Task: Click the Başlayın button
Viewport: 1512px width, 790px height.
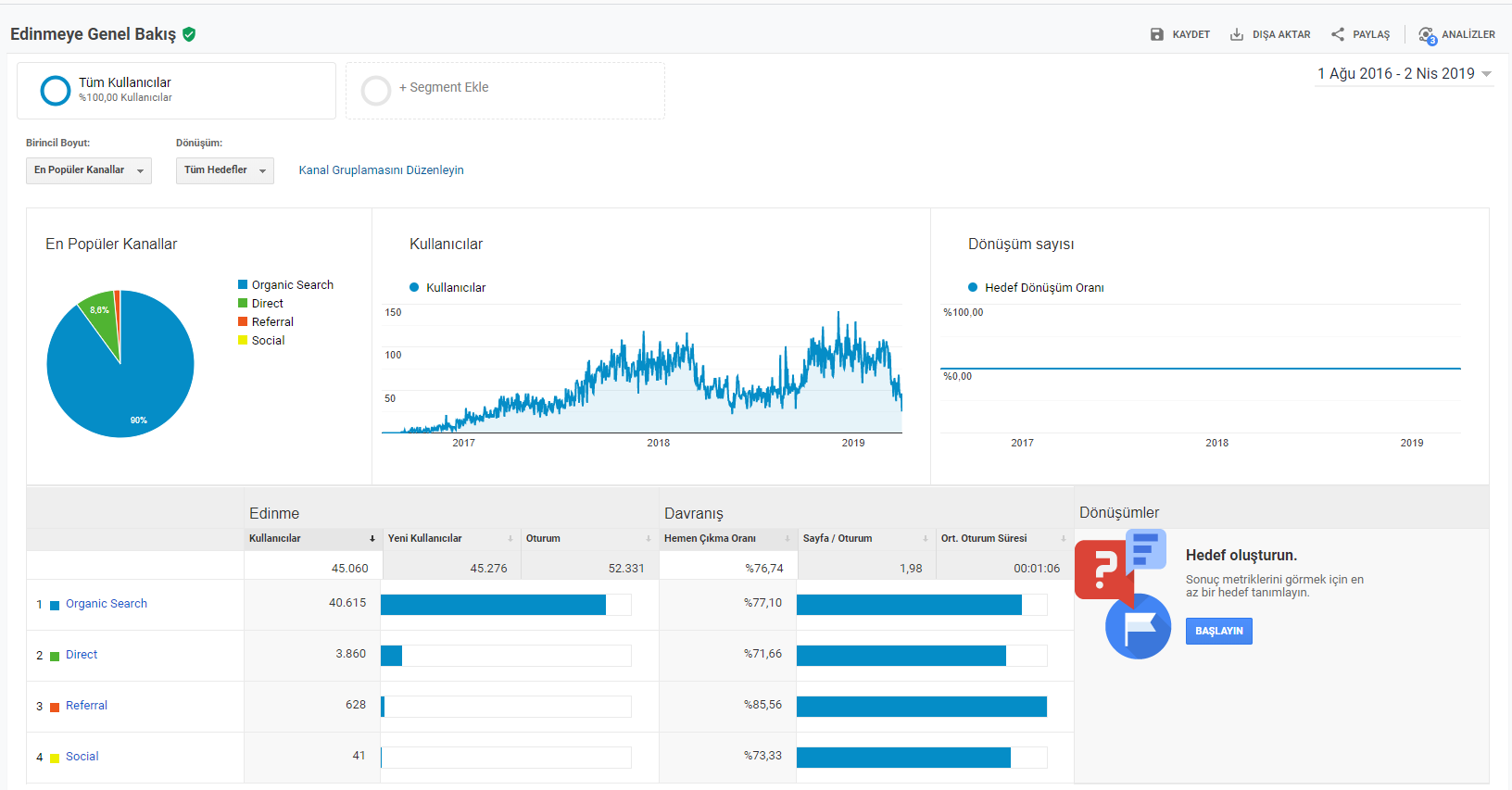Action: (x=1218, y=632)
